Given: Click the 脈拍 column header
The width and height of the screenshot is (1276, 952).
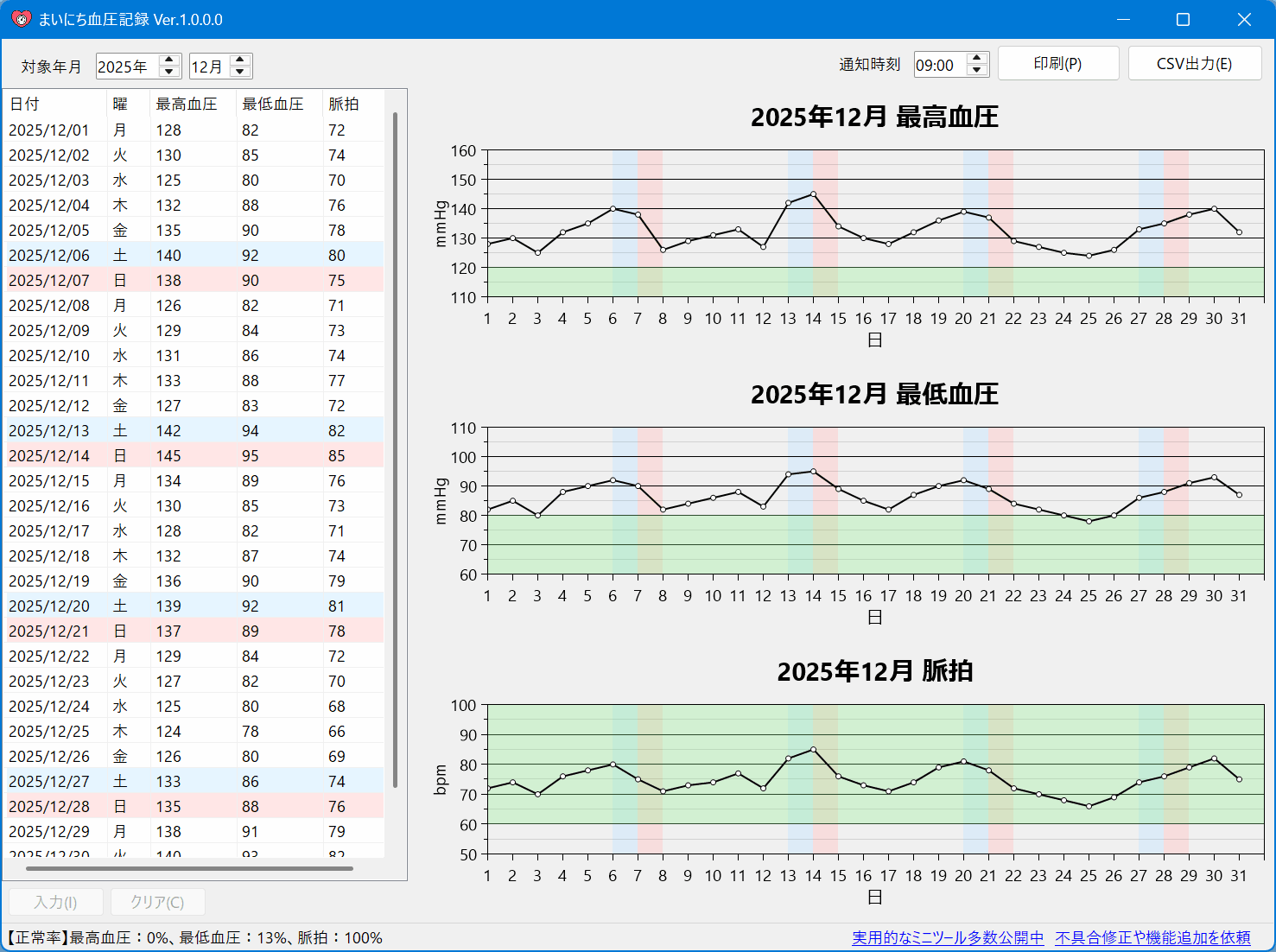Looking at the screenshot, I should [x=344, y=104].
